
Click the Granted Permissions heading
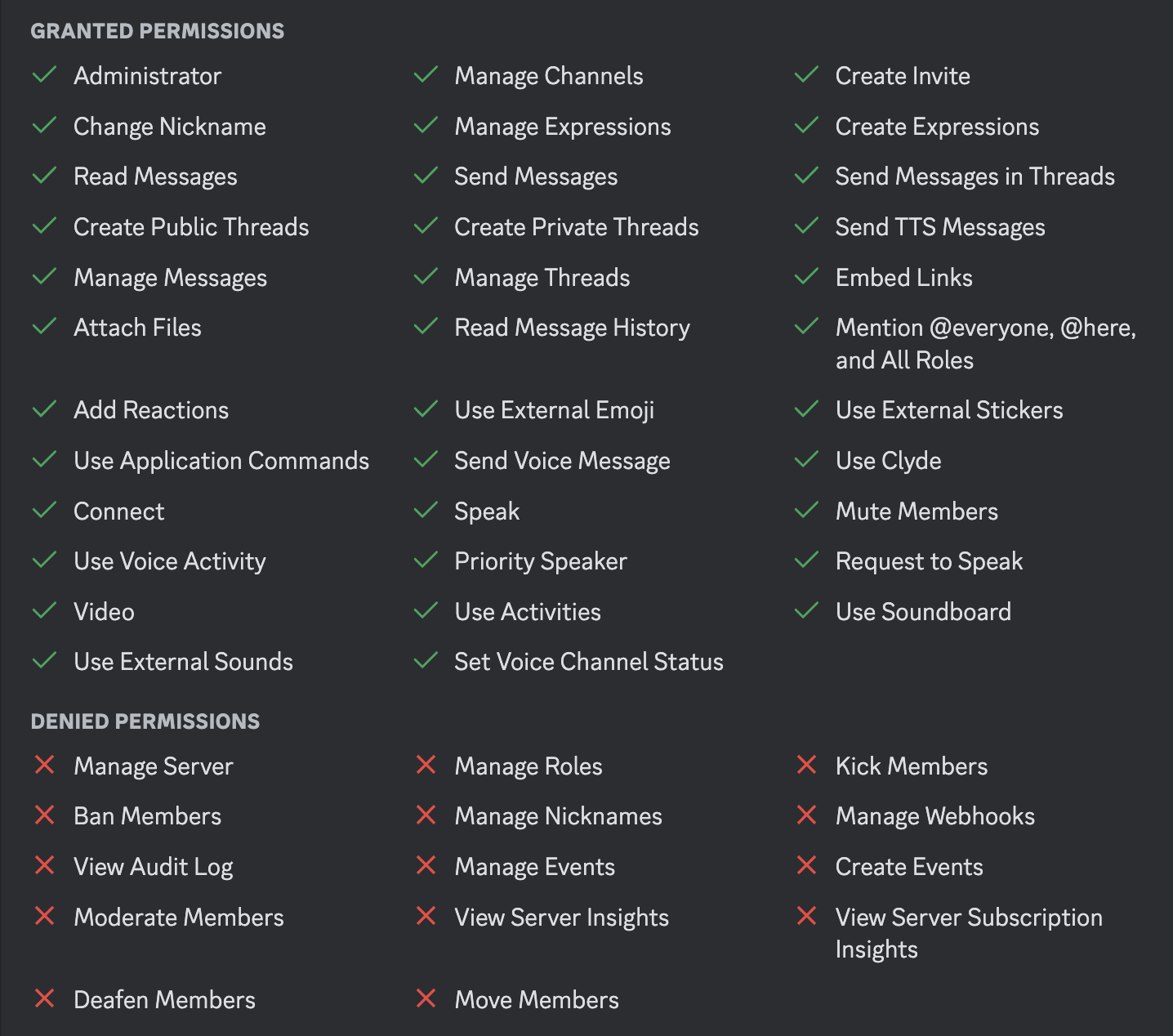158,31
